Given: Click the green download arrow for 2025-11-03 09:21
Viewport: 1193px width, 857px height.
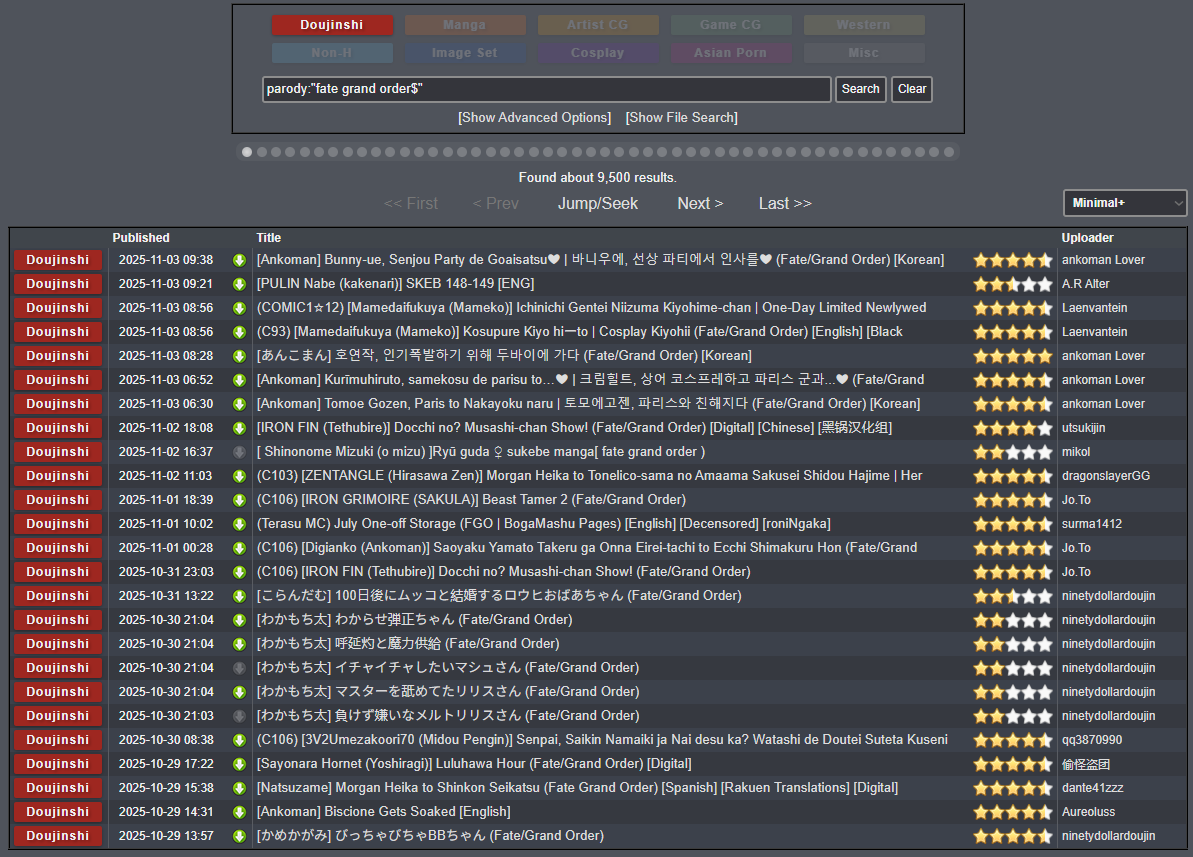Looking at the screenshot, I should click(x=239, y=284).
